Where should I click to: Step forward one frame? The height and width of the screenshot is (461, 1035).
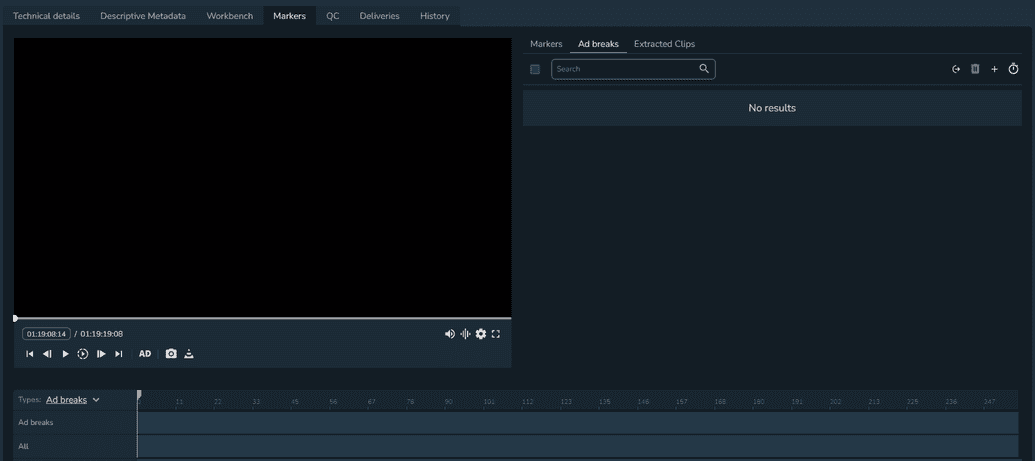pyautogui.click(x=101, y=354)
